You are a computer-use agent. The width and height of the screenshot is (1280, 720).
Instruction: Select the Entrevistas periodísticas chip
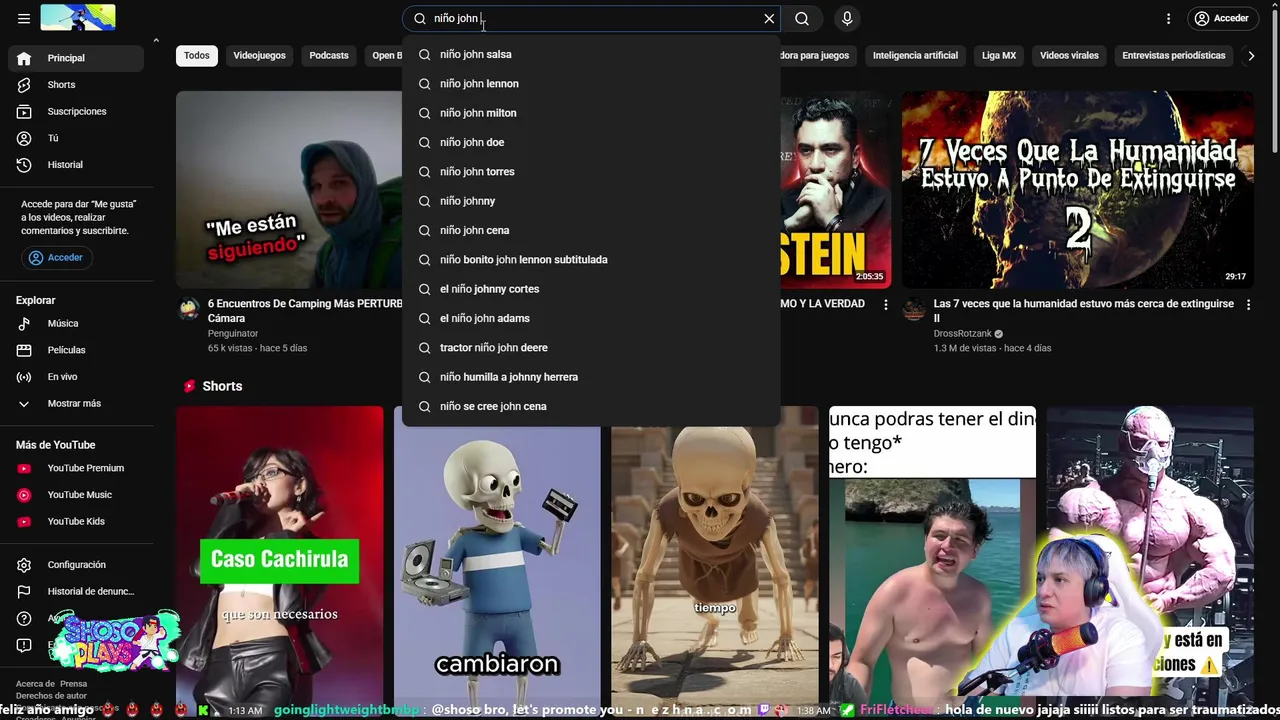(1173, 56)
